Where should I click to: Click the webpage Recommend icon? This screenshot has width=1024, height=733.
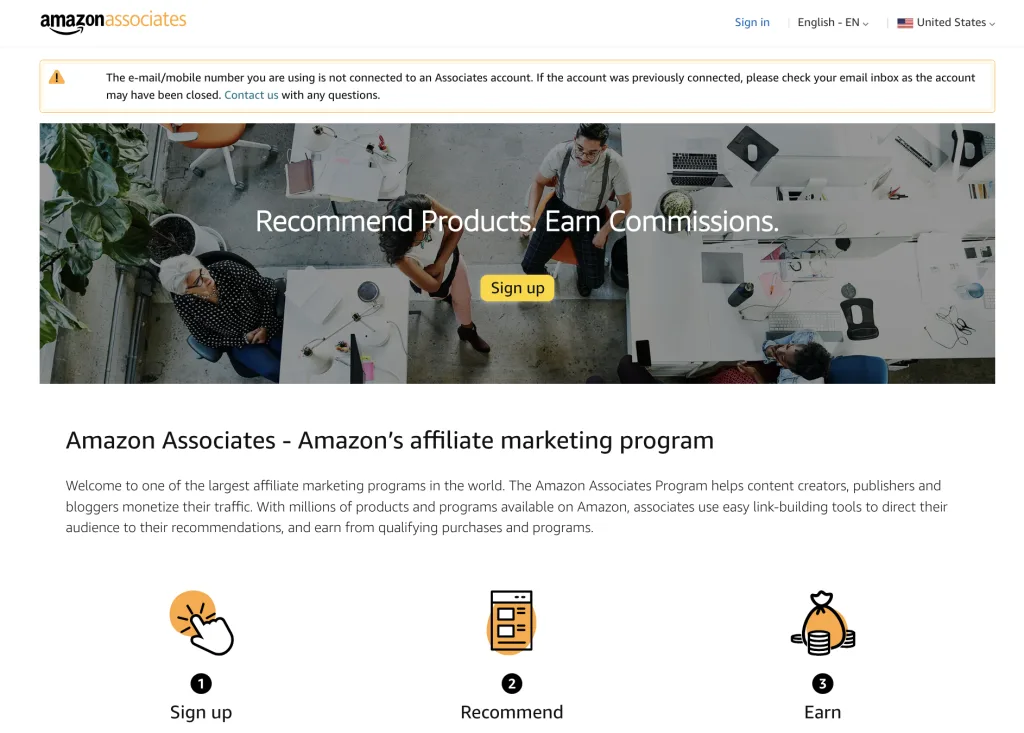(511, 622)
